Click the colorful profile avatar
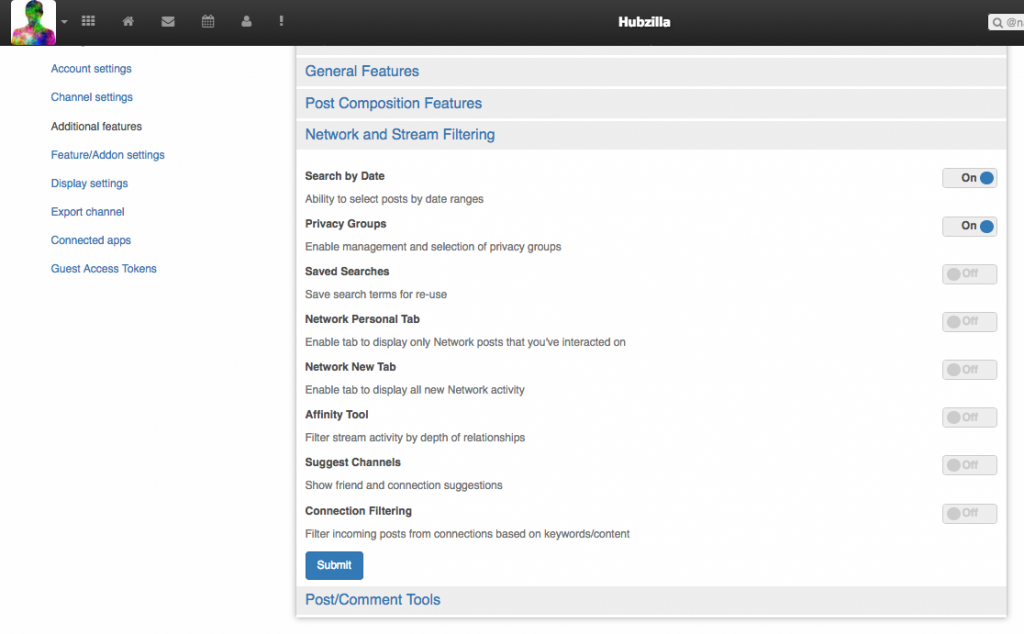Viewport: 1024px width, 634px height. (33, 23)
